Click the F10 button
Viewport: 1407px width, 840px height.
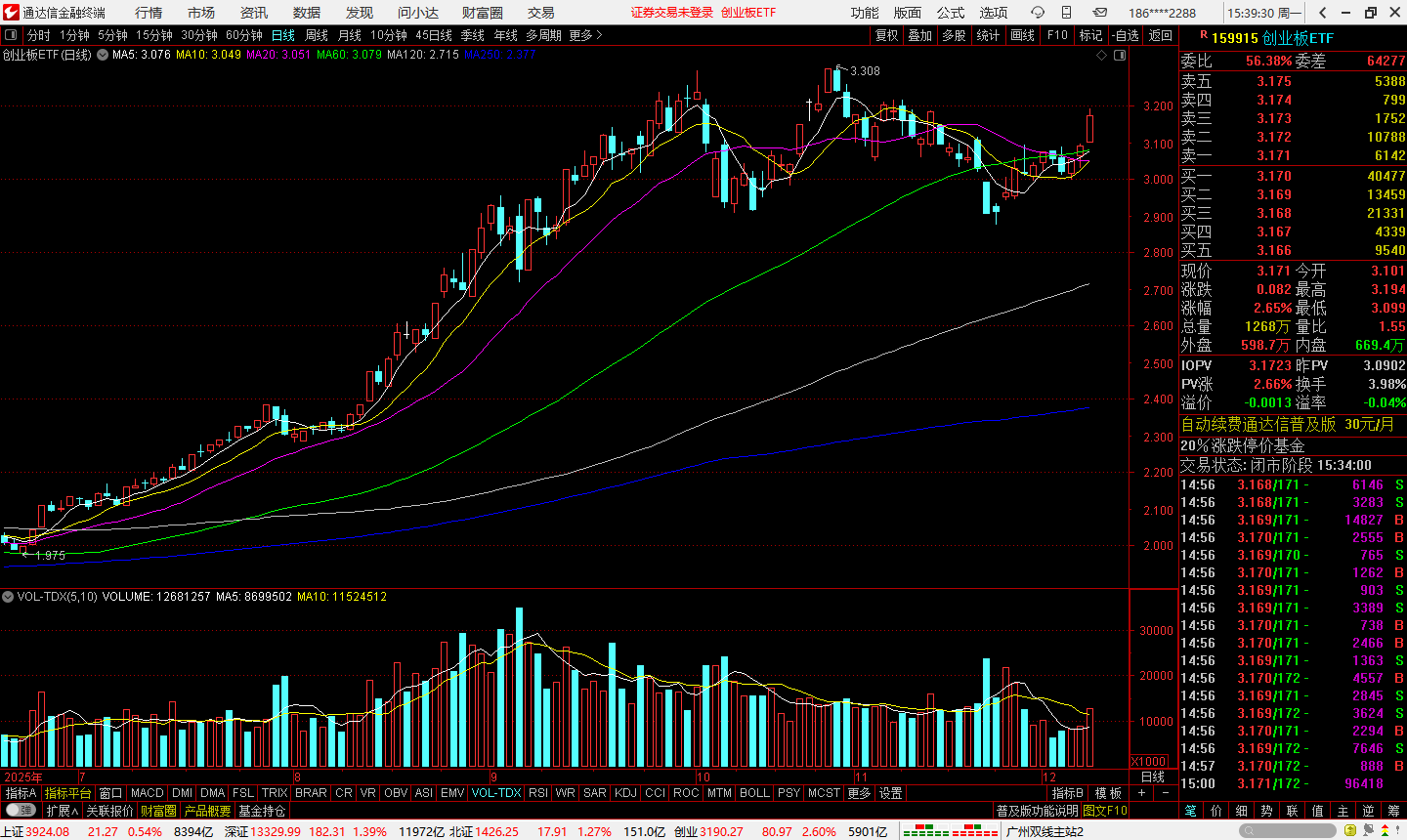[1057, 35]
